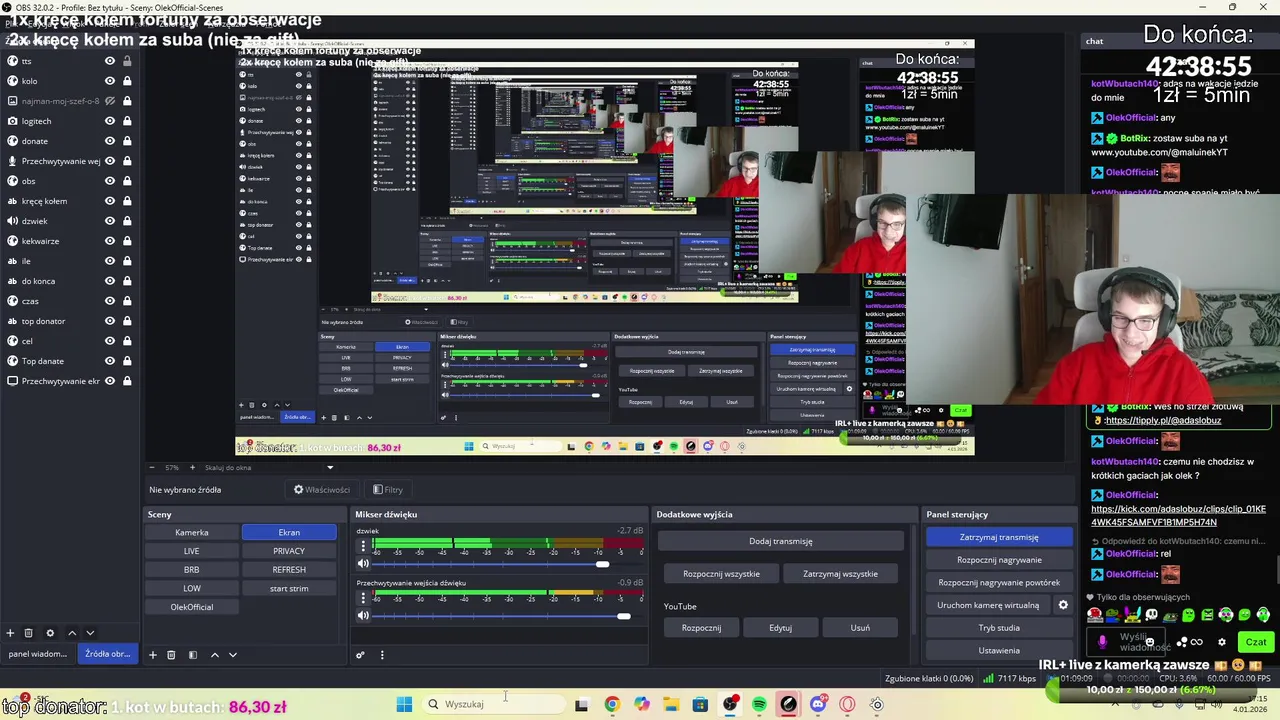The width and height of the screenshot is (1280, 720).
Task: Mute the Przechwytywanie wejścia dźwięku channel
Action: [363, 615]
